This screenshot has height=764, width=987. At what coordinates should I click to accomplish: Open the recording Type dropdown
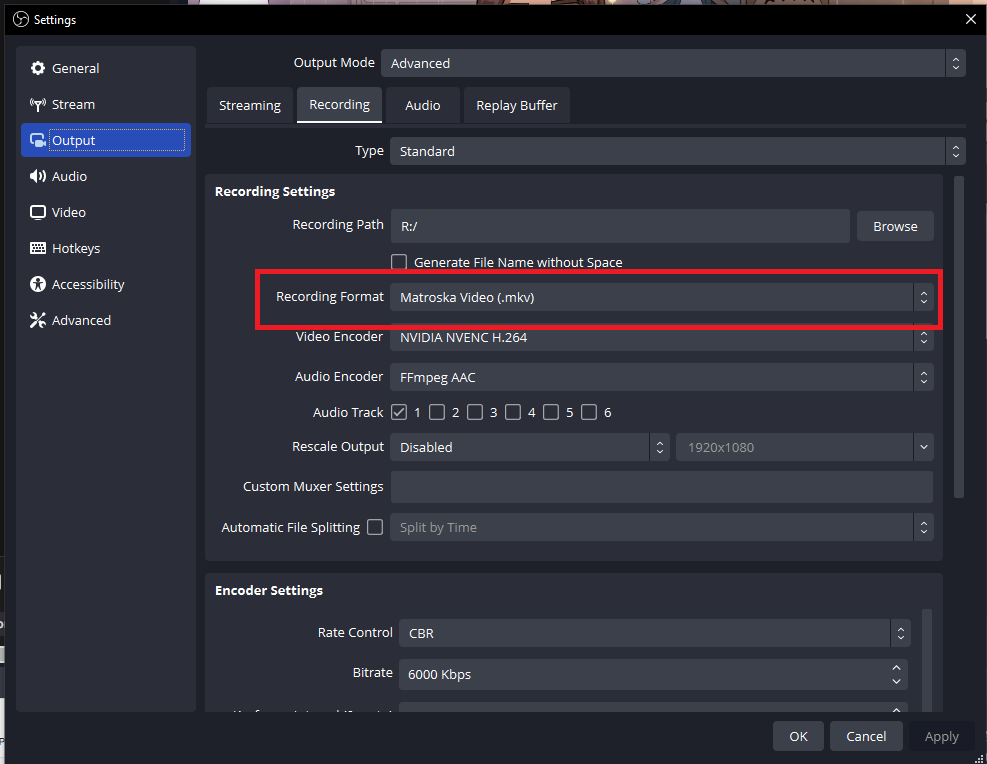pyautogui.click(x=677, y=151)
